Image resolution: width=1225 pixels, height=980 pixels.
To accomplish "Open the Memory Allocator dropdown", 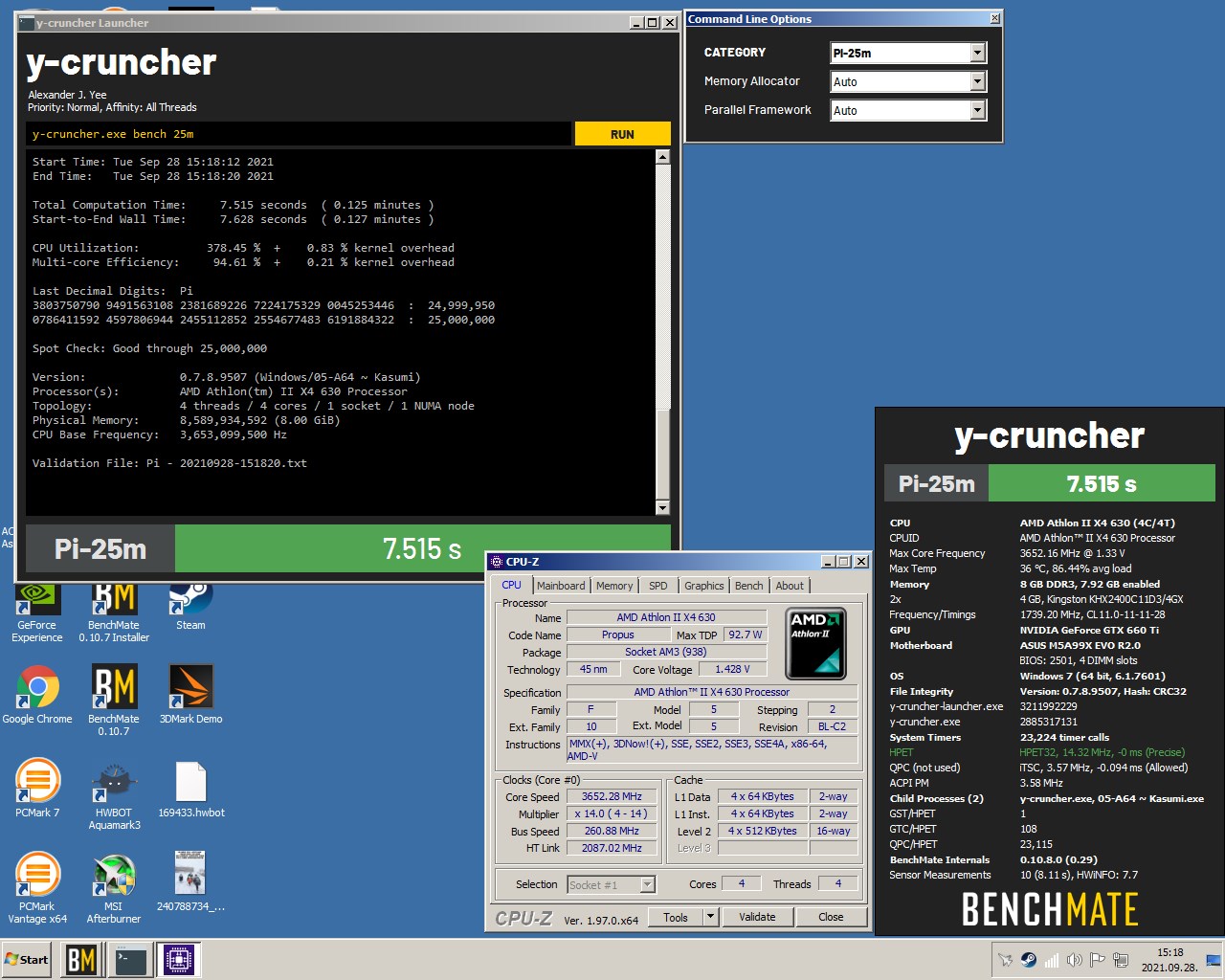I will click(977, 81).
